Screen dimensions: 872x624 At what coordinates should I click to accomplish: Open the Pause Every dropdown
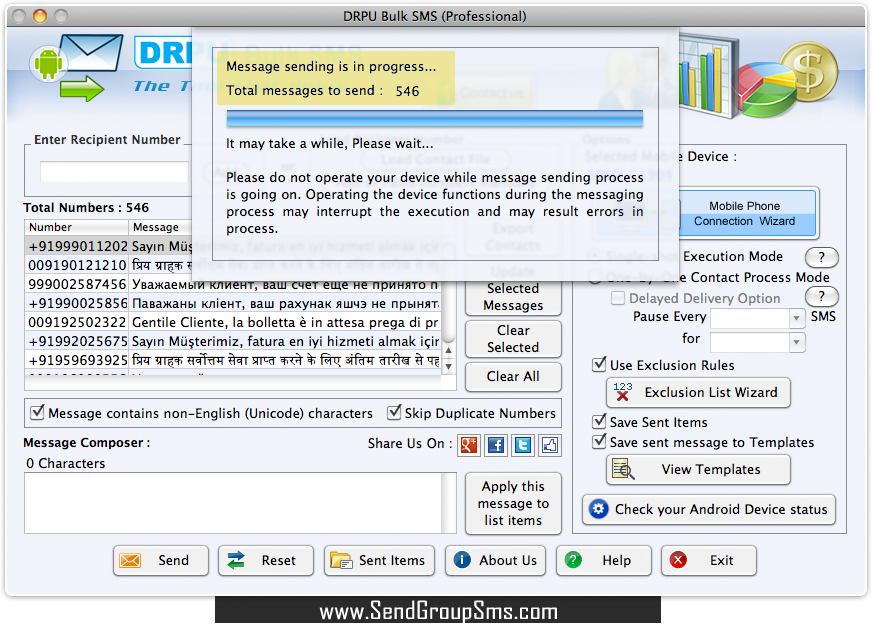click(796, 318)
